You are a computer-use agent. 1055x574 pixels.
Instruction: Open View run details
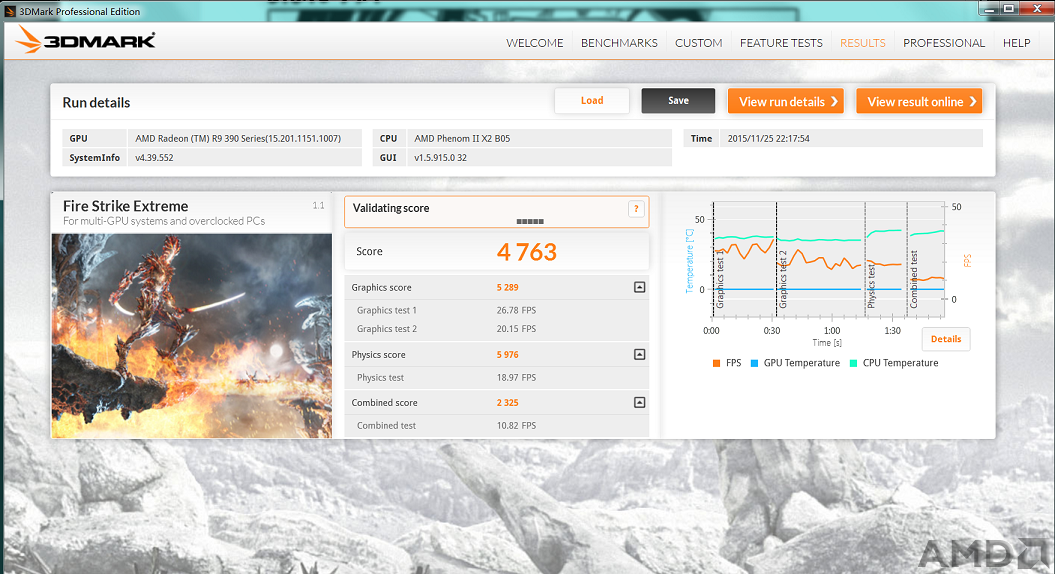click(786, 101)
